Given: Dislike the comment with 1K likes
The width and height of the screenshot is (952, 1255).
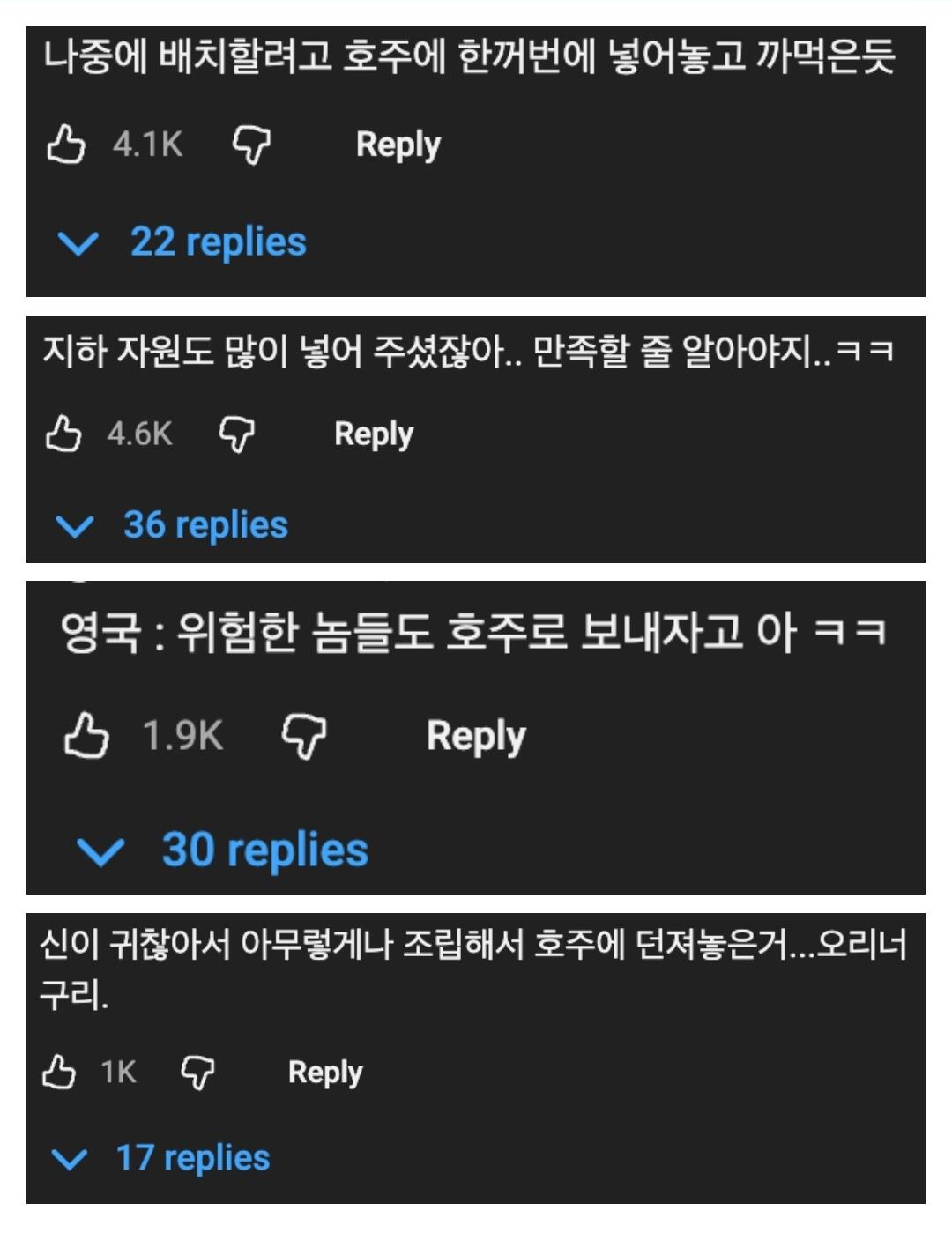Looking at the screenshot, I should [197, 1072].
